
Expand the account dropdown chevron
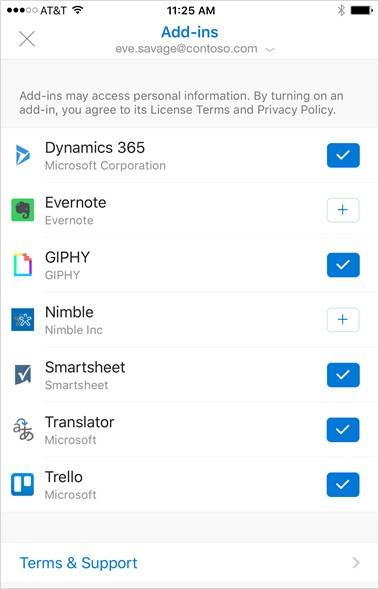[x=270, y=50]
